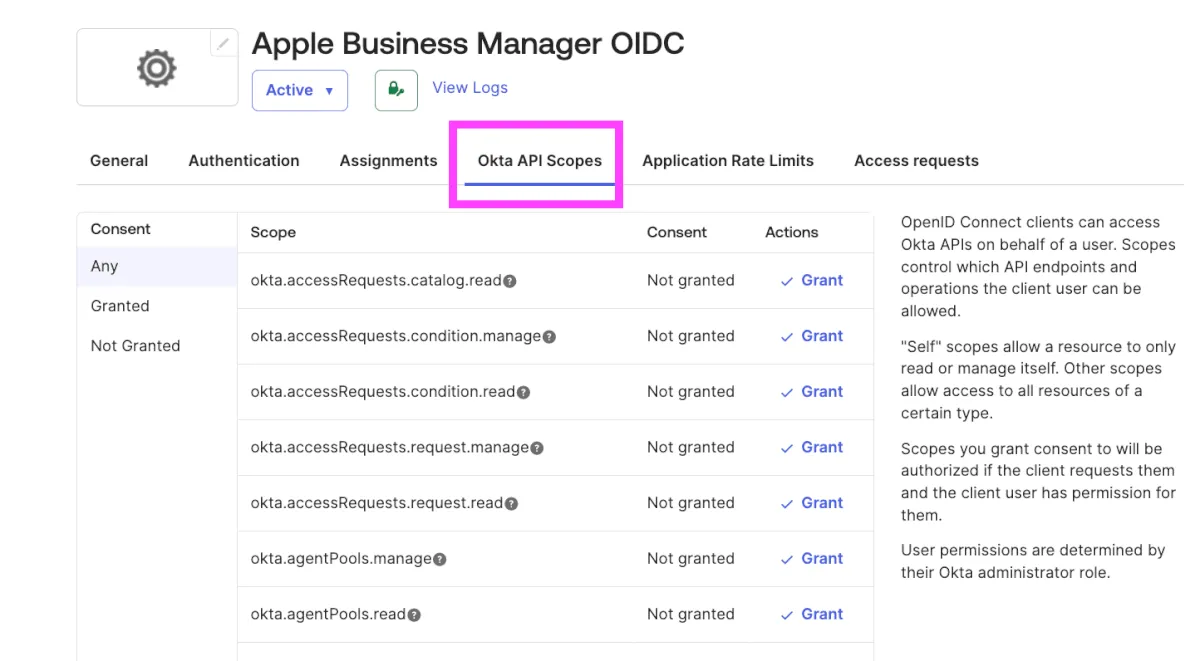The image size is (1200, 661).
Task: Grant the okta.agentPools.manage scope
Action: pos(812,559)
